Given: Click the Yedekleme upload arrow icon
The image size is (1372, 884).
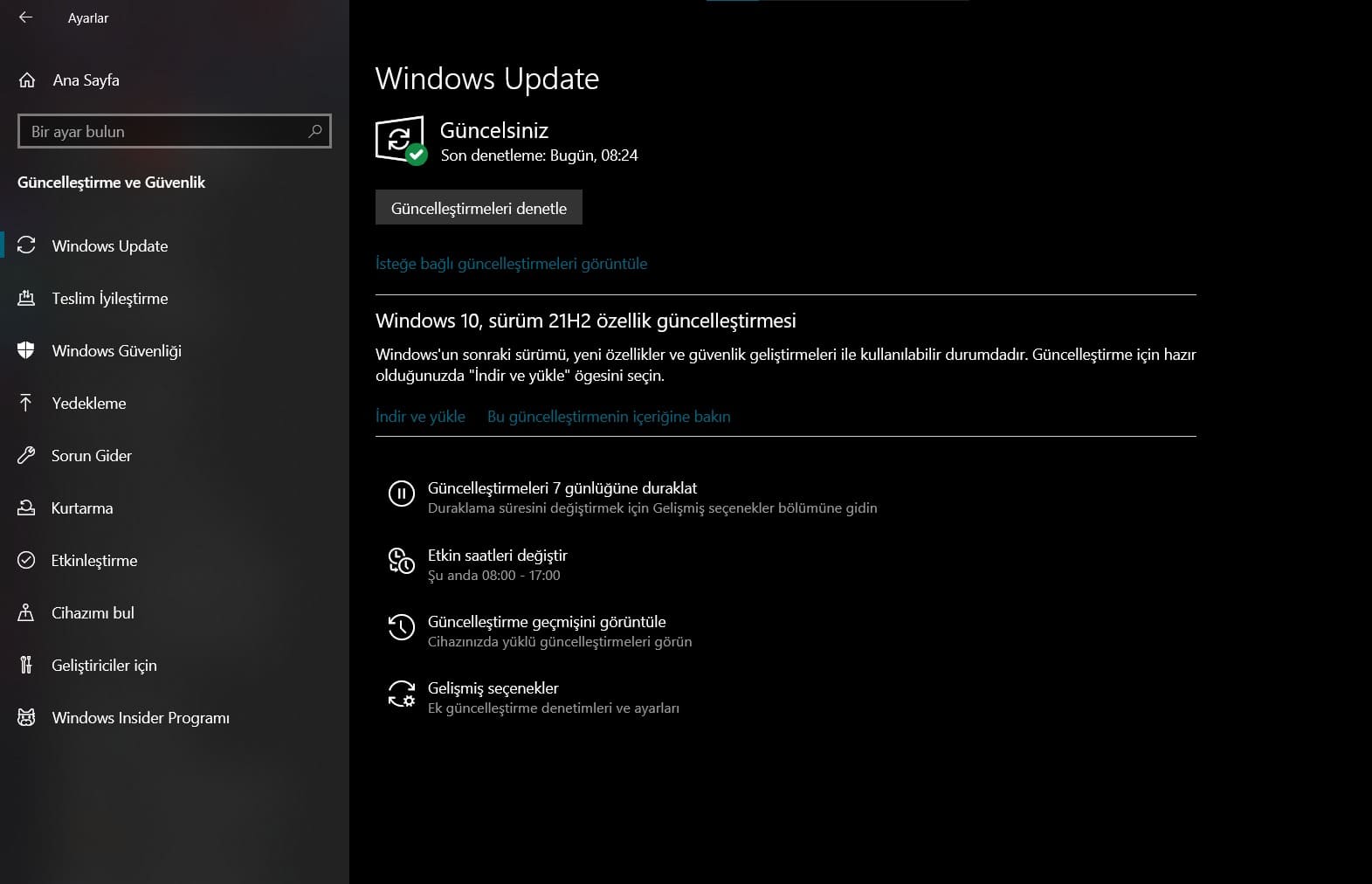Looking at the screenshot, I should click(26, 403).
